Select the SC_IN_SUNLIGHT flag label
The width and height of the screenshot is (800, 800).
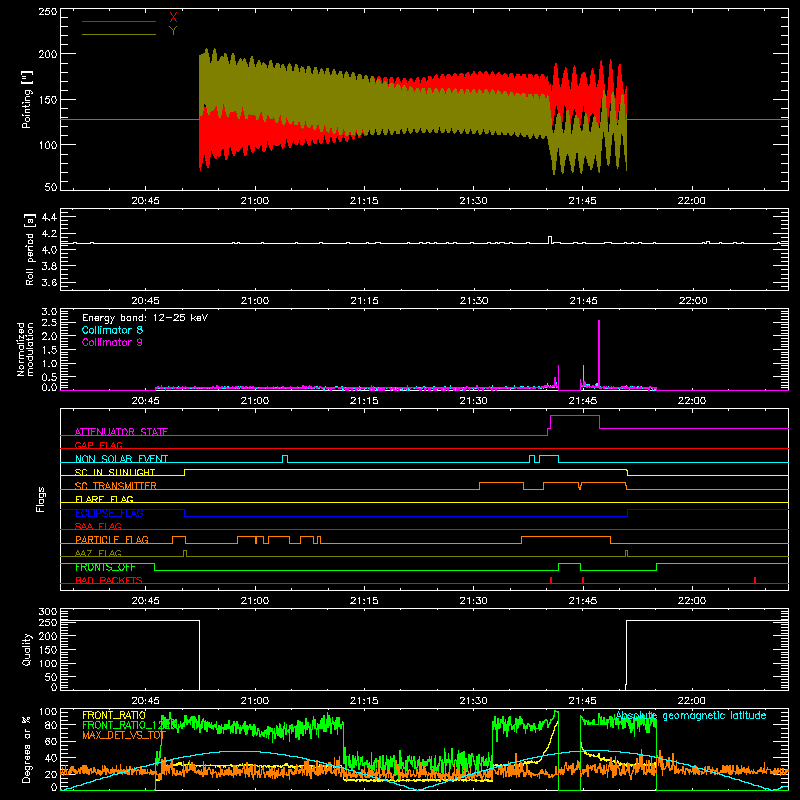(x=115, y=472)
